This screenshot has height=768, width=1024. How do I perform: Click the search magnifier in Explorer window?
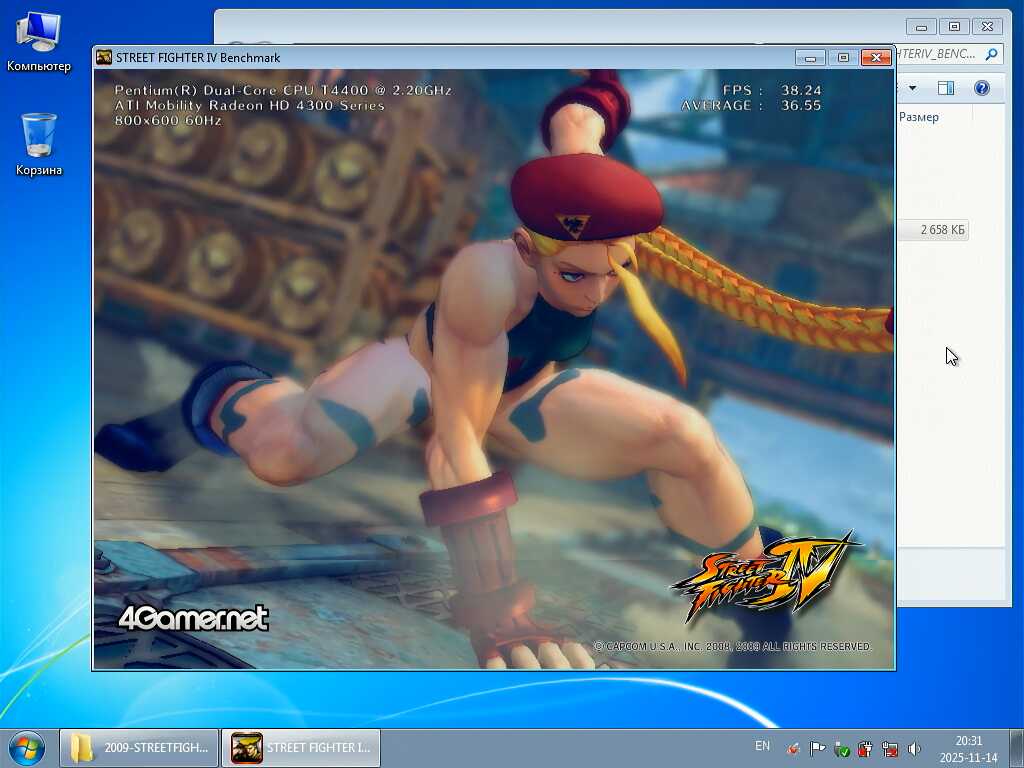click(991, 54)
